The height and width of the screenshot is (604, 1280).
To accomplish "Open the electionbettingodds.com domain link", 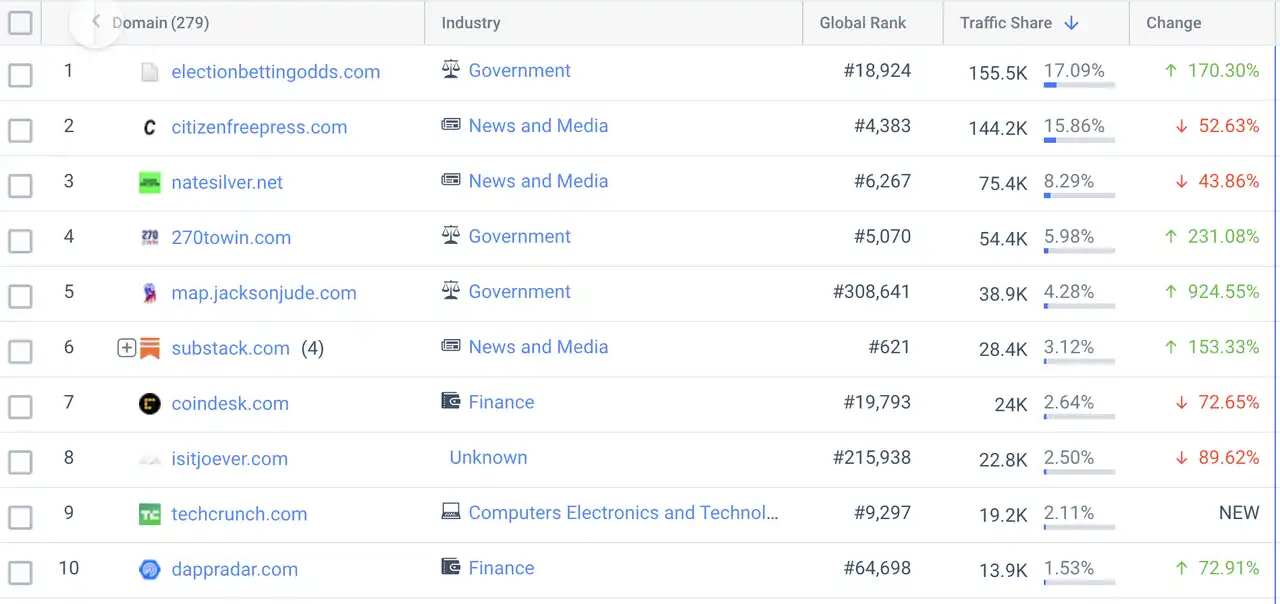I will [x=275, y=72].
